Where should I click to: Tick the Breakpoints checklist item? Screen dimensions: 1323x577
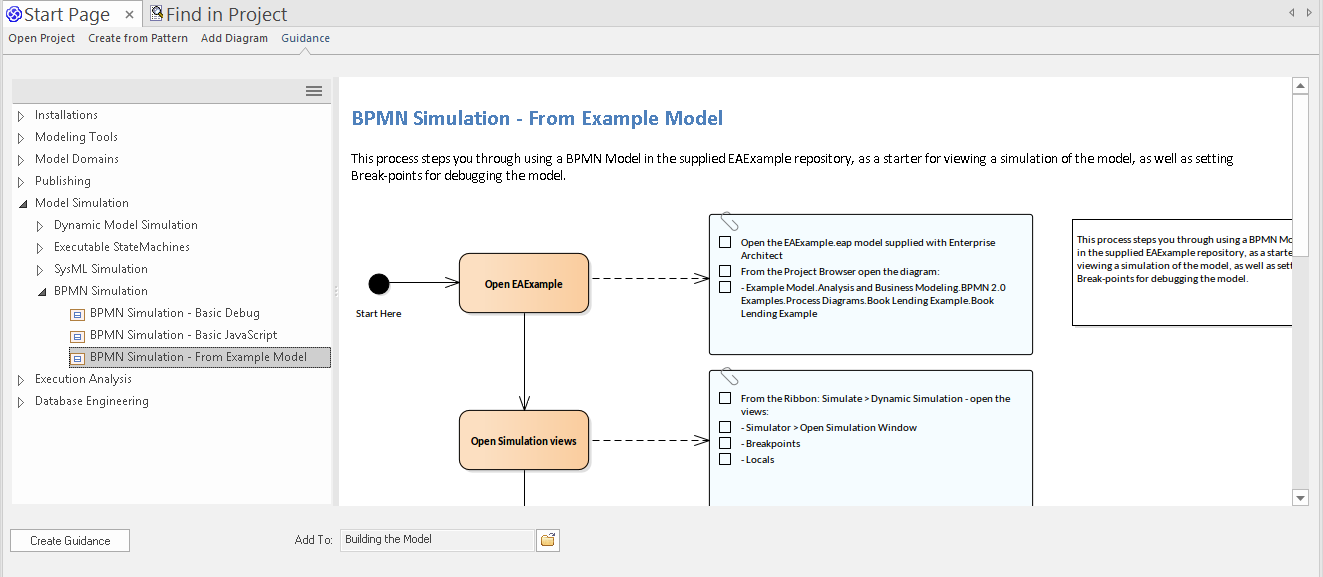tap(725, 443)
